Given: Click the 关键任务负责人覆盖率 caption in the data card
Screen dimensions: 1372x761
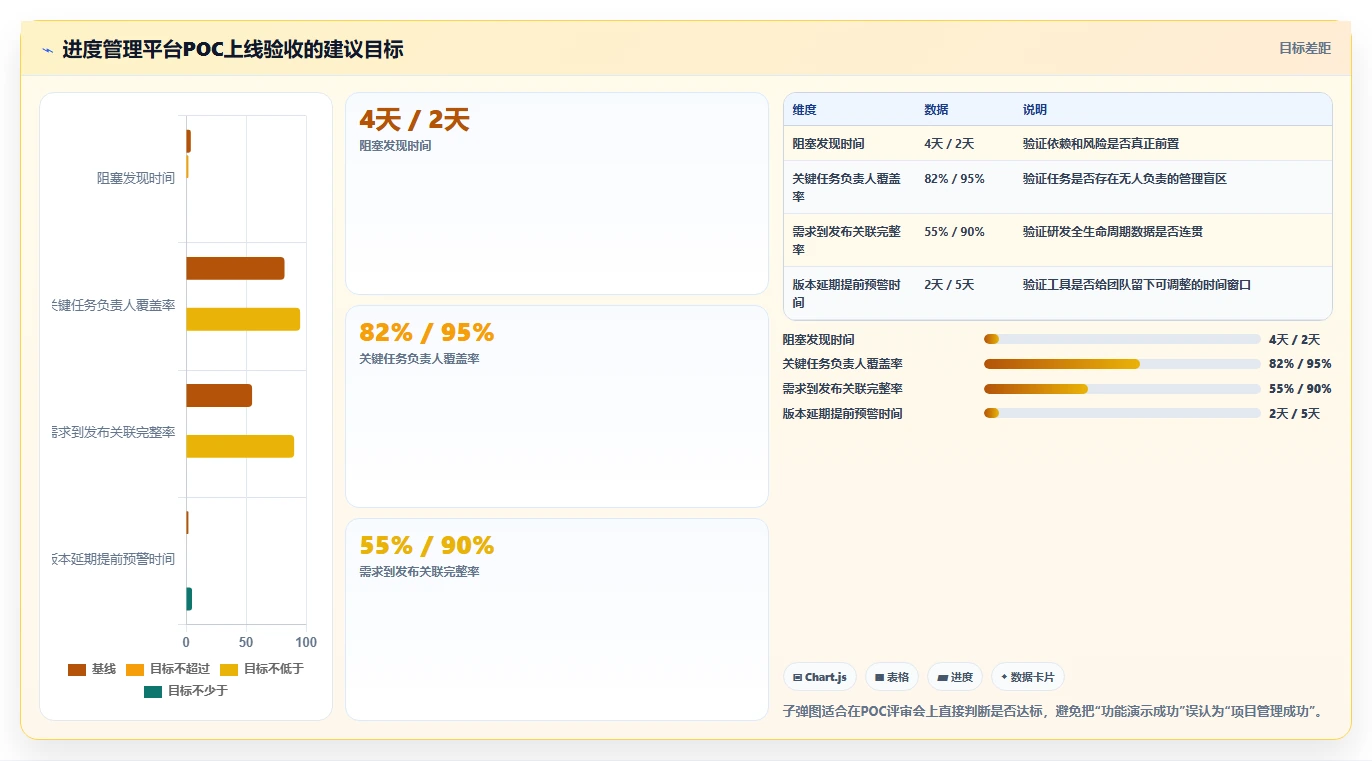Looking at the screenshot, I should pyautogui.click(x=419, y=359).
